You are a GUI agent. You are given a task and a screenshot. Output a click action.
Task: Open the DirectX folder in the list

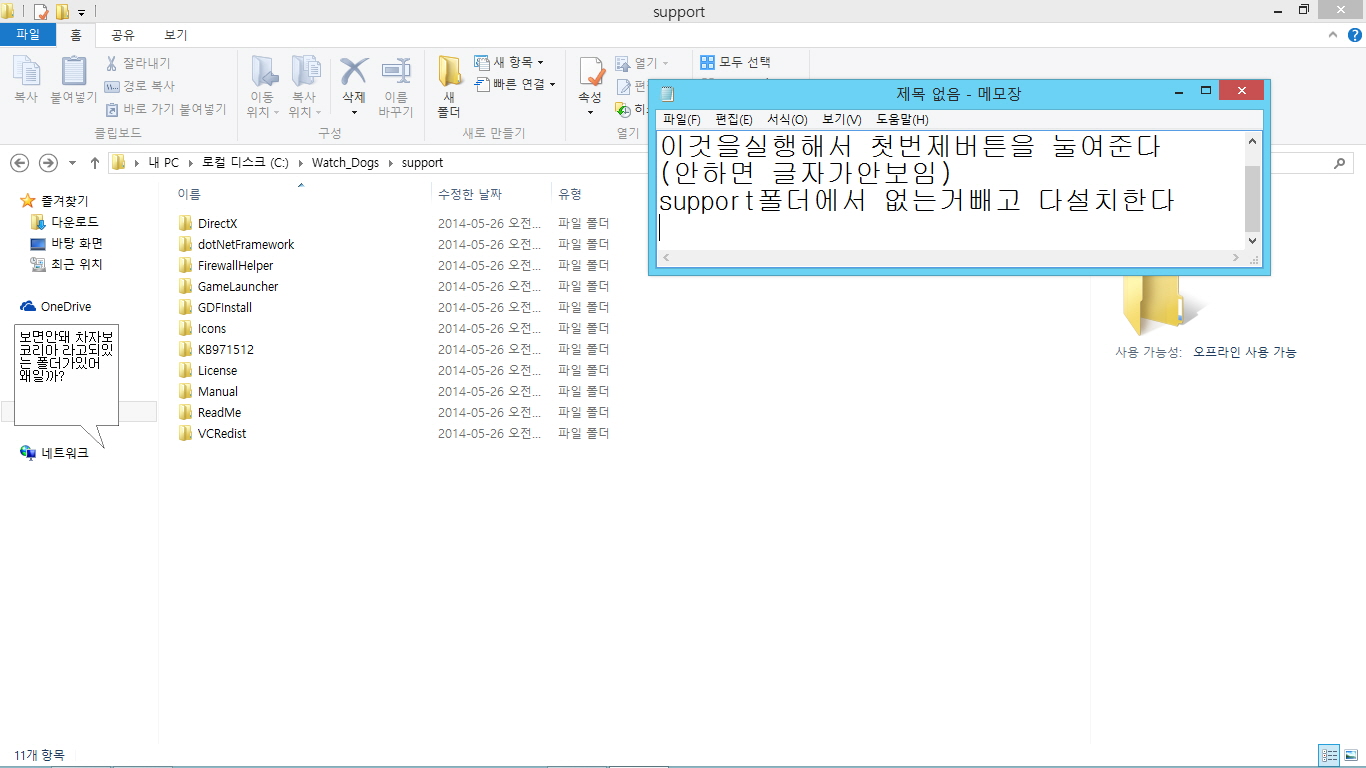point(217,224)
